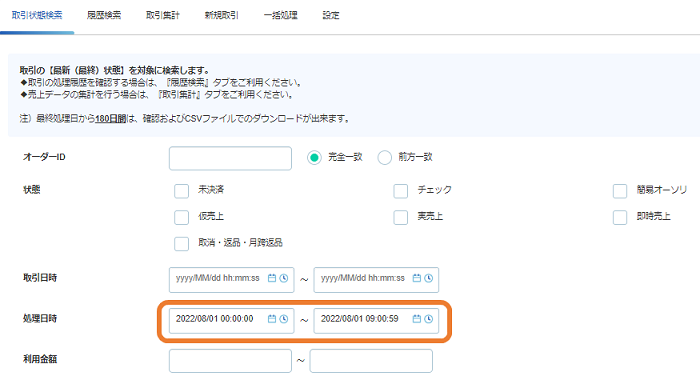The image size is (700, 384).
Task: Click the 取引日時 end datetime field
Action: 376,280
